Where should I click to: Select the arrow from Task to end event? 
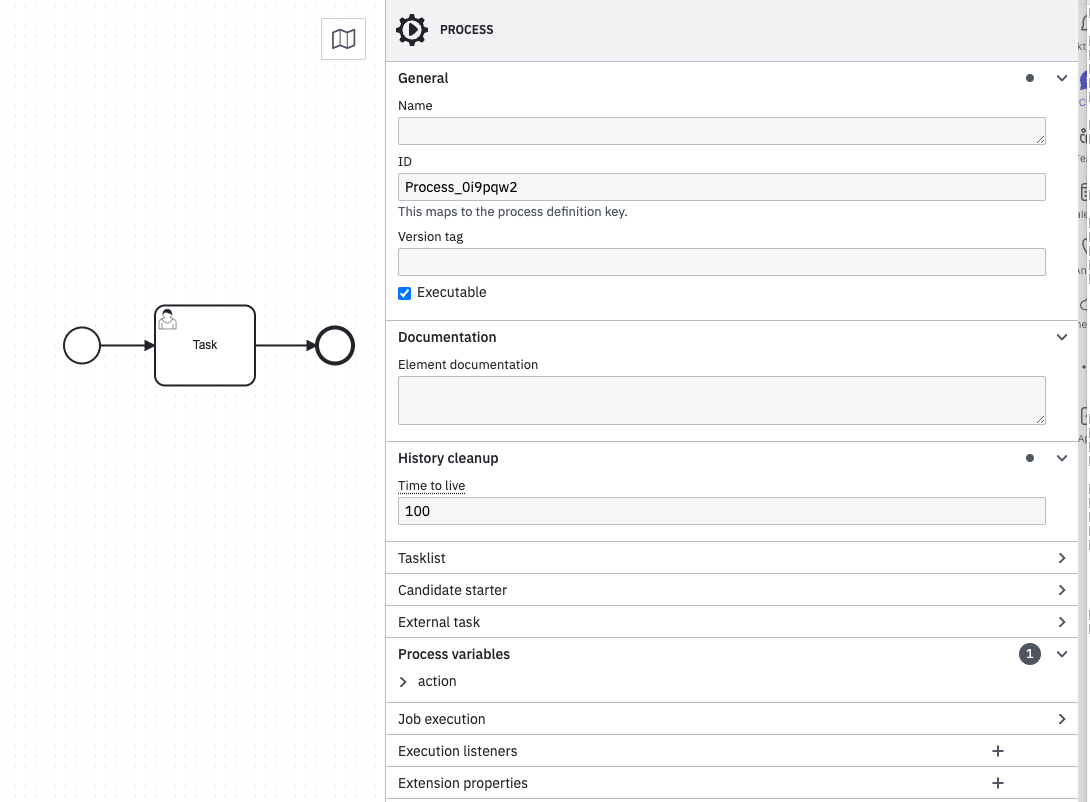click(285, 346)
